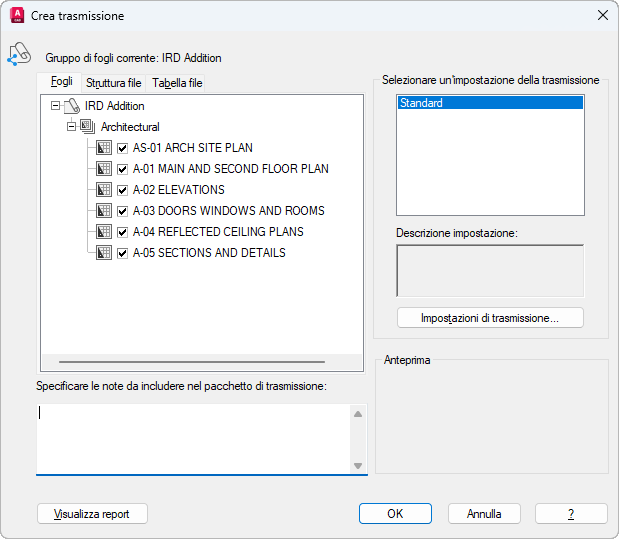Screen dimensions: 619x539
Task: Select the AS-01 ARCH SITE PLAN row text
Action: (193, 148)
